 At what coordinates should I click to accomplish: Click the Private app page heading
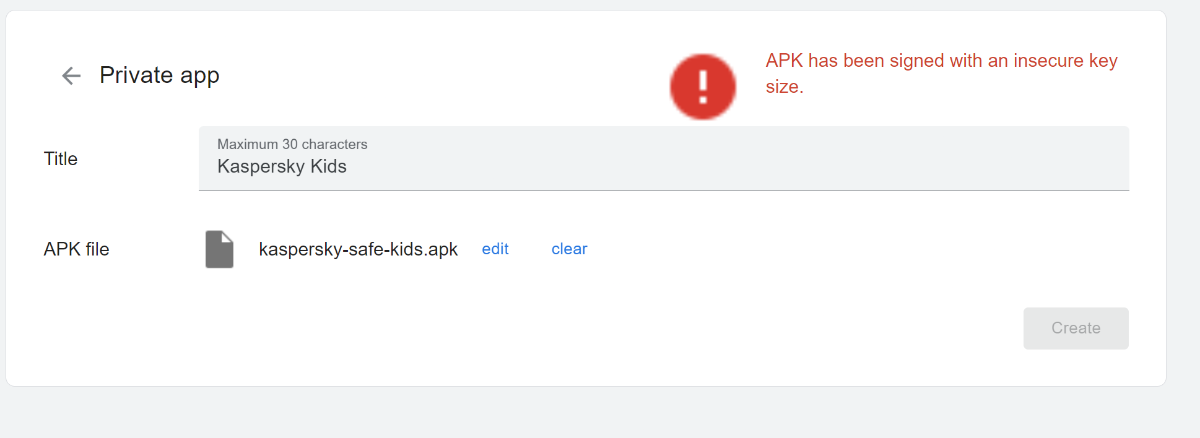click(159, 75)
